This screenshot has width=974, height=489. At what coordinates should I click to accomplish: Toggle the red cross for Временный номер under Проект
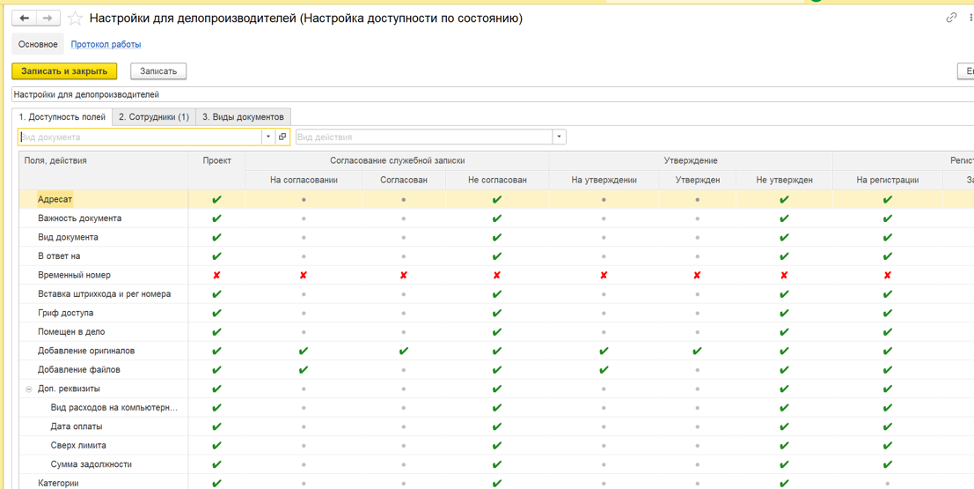click(x=217, y=275)
